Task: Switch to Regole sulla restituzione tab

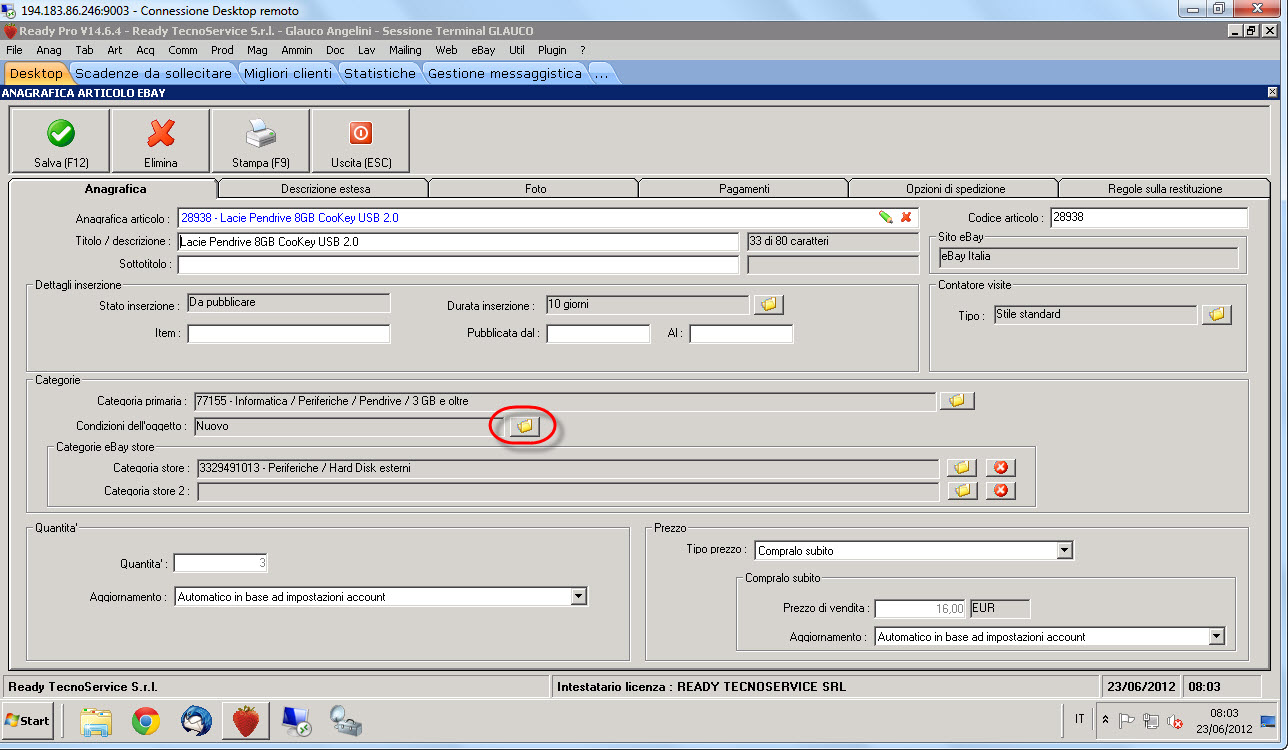Action: [x=1165, y=188]
